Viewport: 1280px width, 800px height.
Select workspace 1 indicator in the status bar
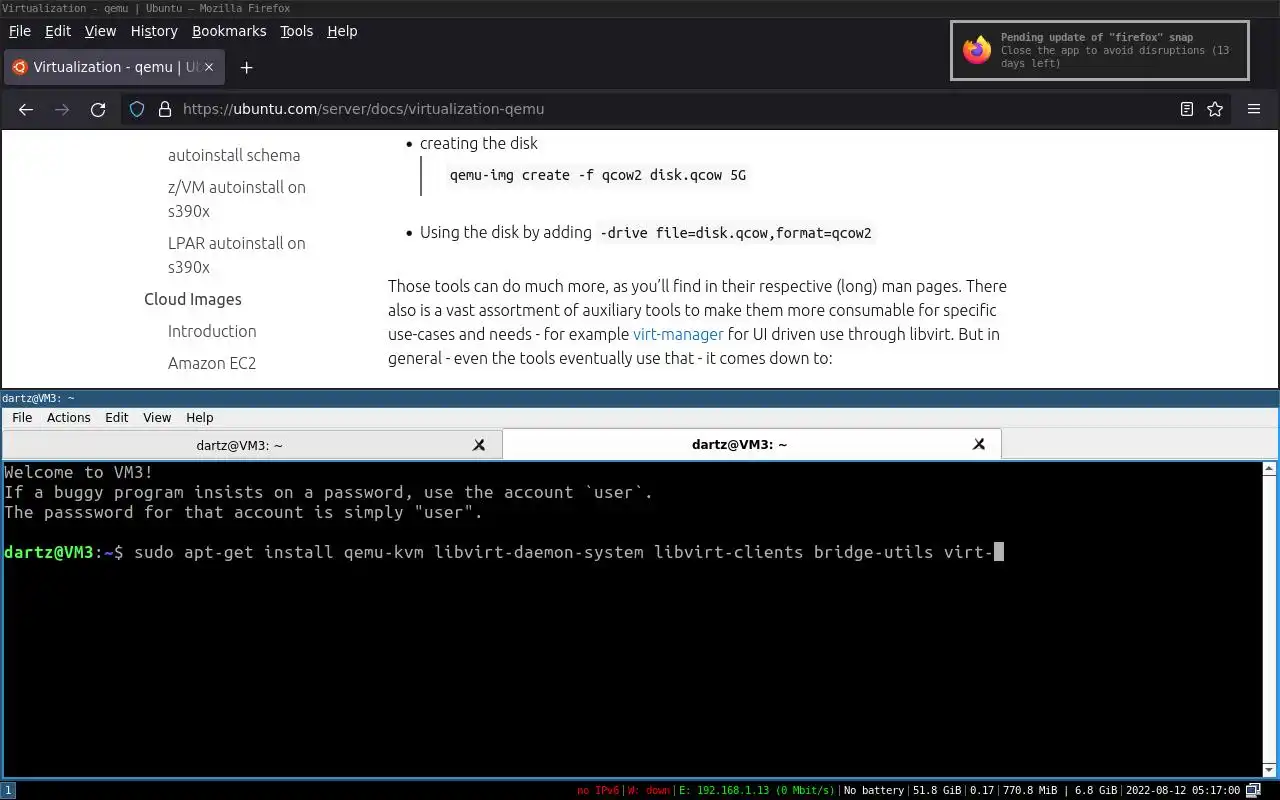(x=8, y=790)
